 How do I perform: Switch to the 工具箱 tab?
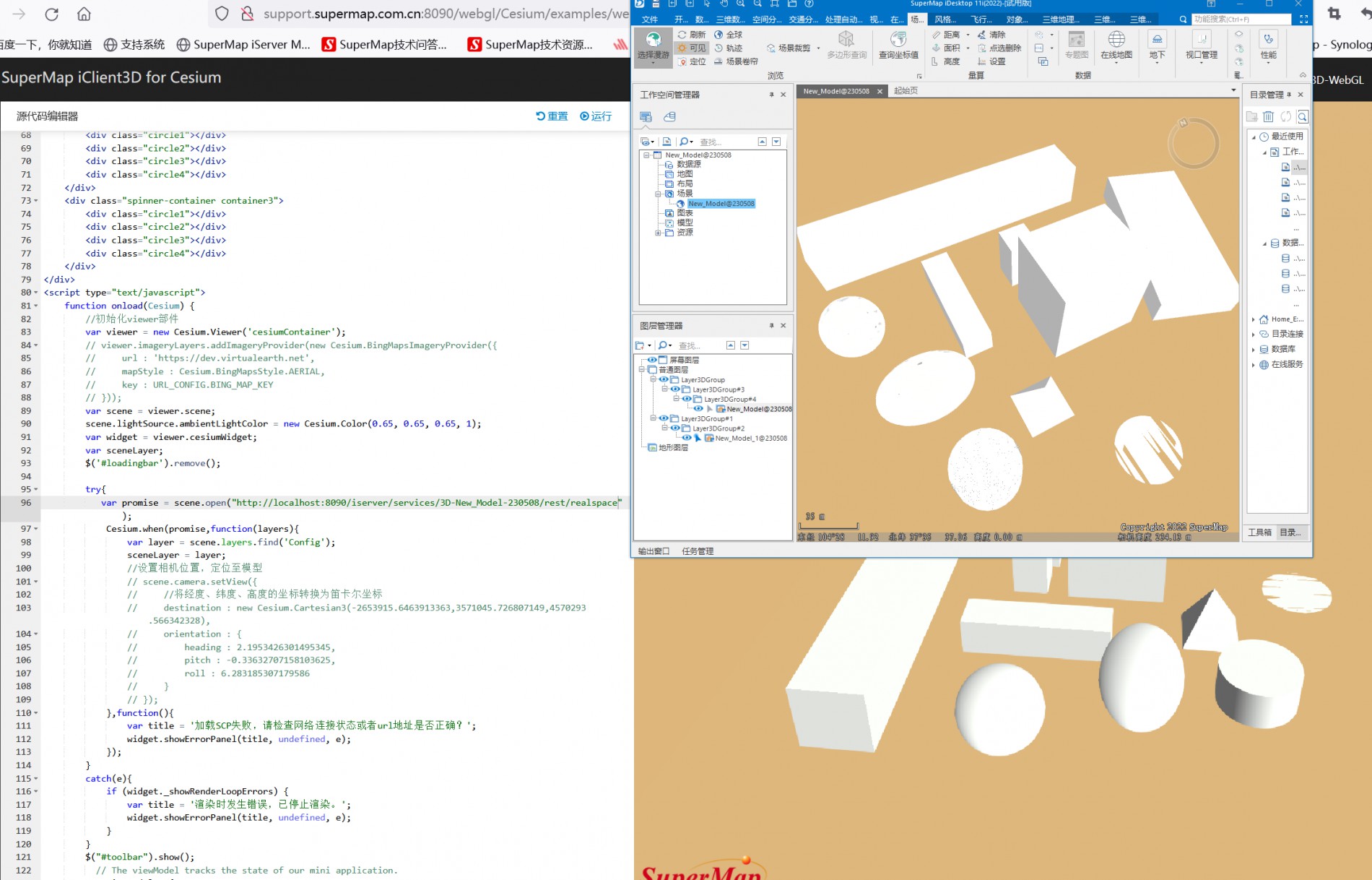(x=1259, y=532)
